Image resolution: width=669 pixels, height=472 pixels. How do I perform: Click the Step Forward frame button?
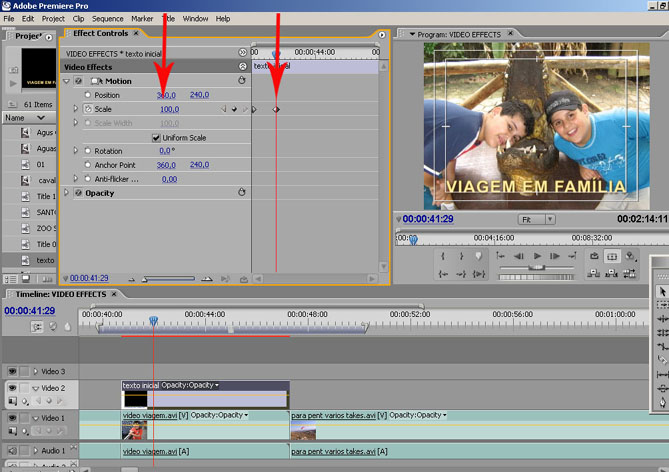[555, 256]
